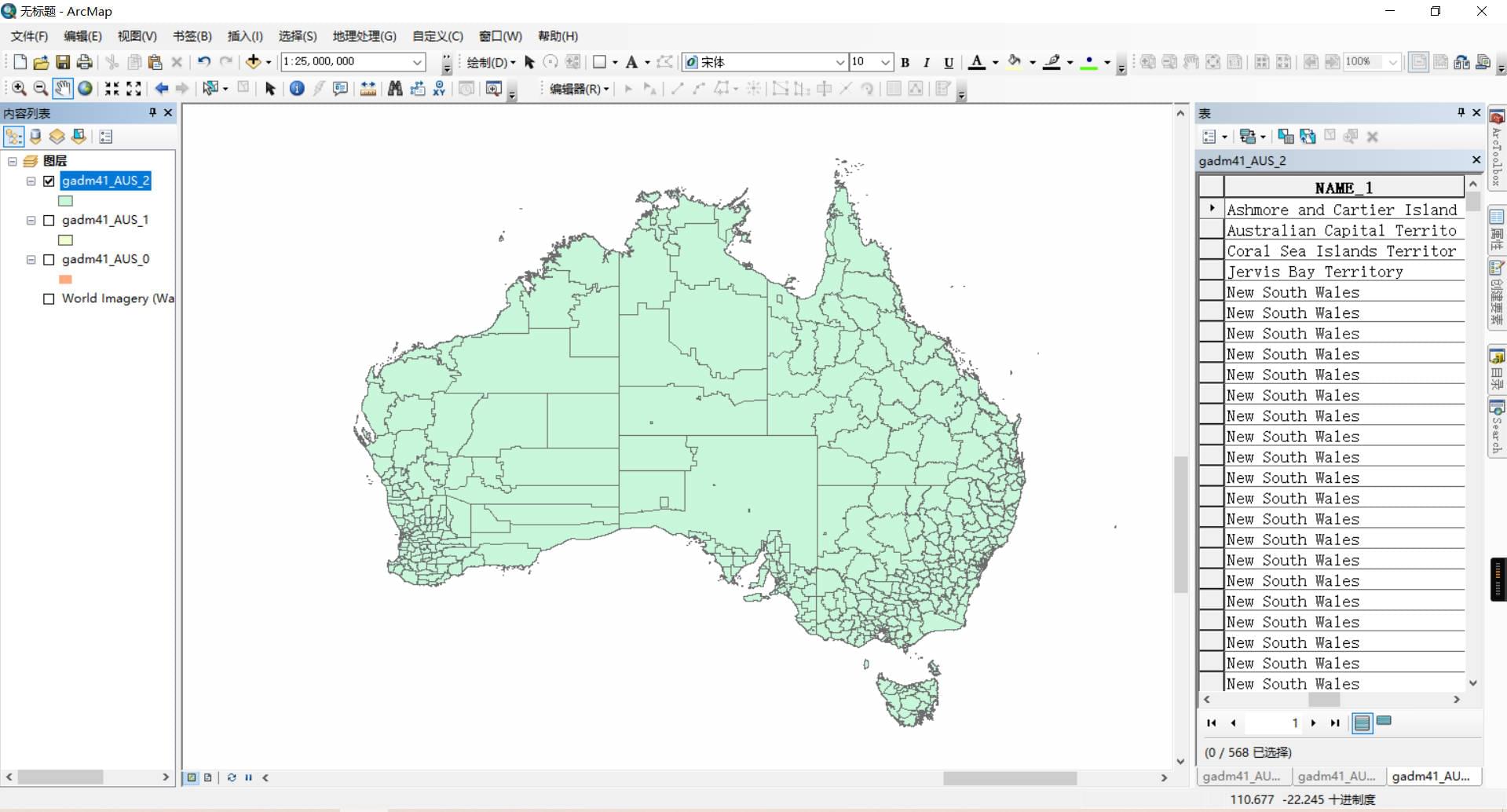Screen dimensions: 1507x812
Task: Activate the Pan hand tool
Action: (x=63, y=89)
